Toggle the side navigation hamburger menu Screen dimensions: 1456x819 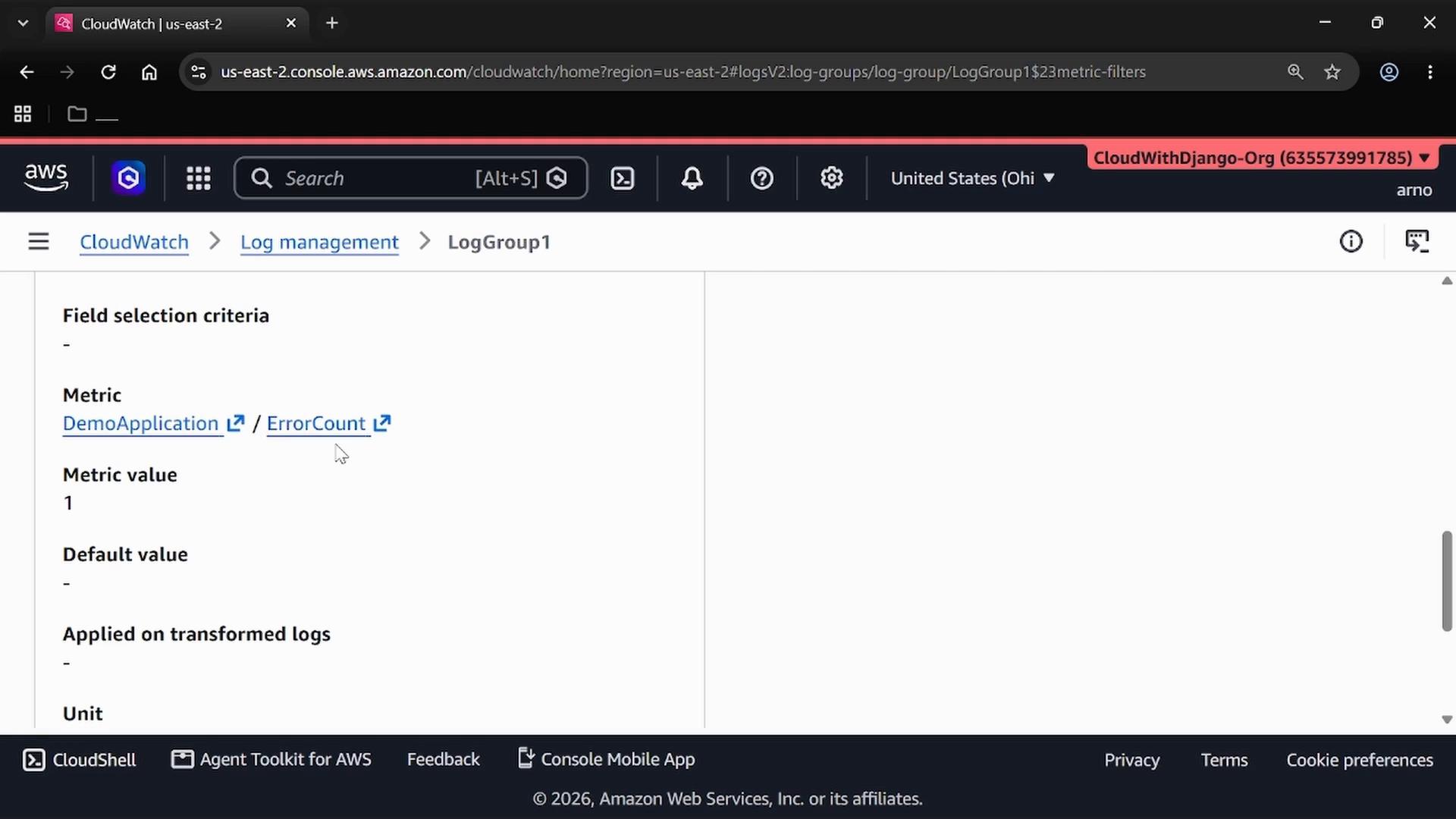pyautogui.click(x=39, y=241)
